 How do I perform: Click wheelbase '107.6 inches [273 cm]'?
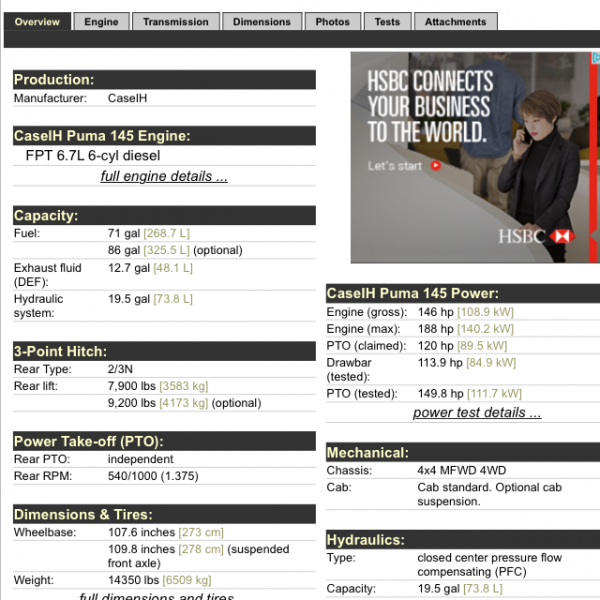click(x=166, y=532)
